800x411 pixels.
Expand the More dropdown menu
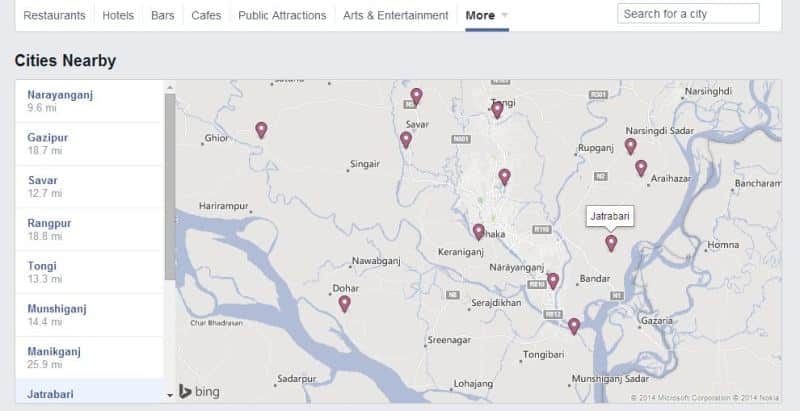click(x=487, y=16)
